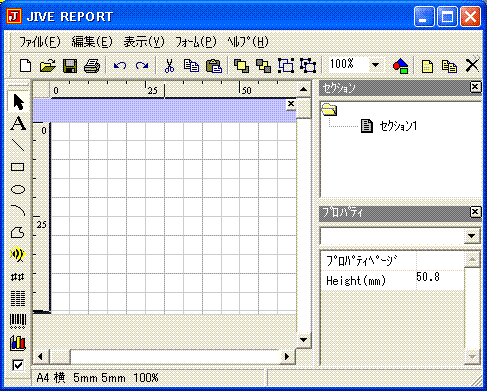Open the 100% zoom dropdown
This screenshot has width=487, height=391.
point(376,65)
